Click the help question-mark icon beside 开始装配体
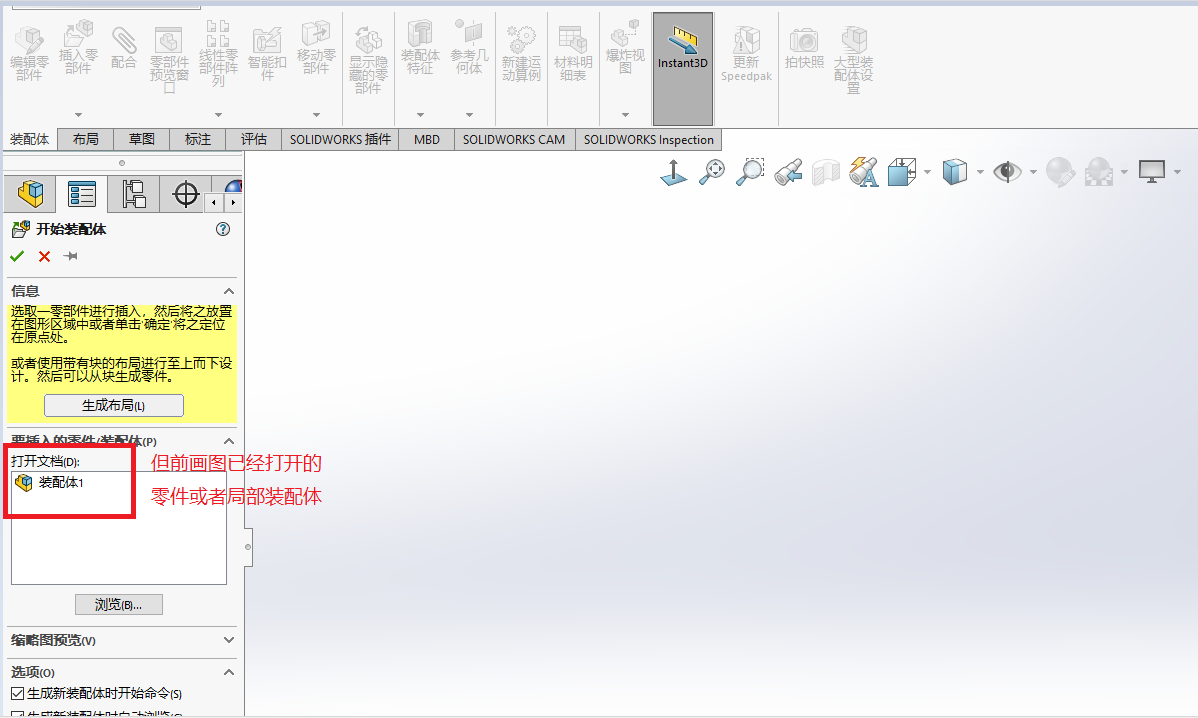The width and height of the screenshot is (1198, 718). point(223,229)
